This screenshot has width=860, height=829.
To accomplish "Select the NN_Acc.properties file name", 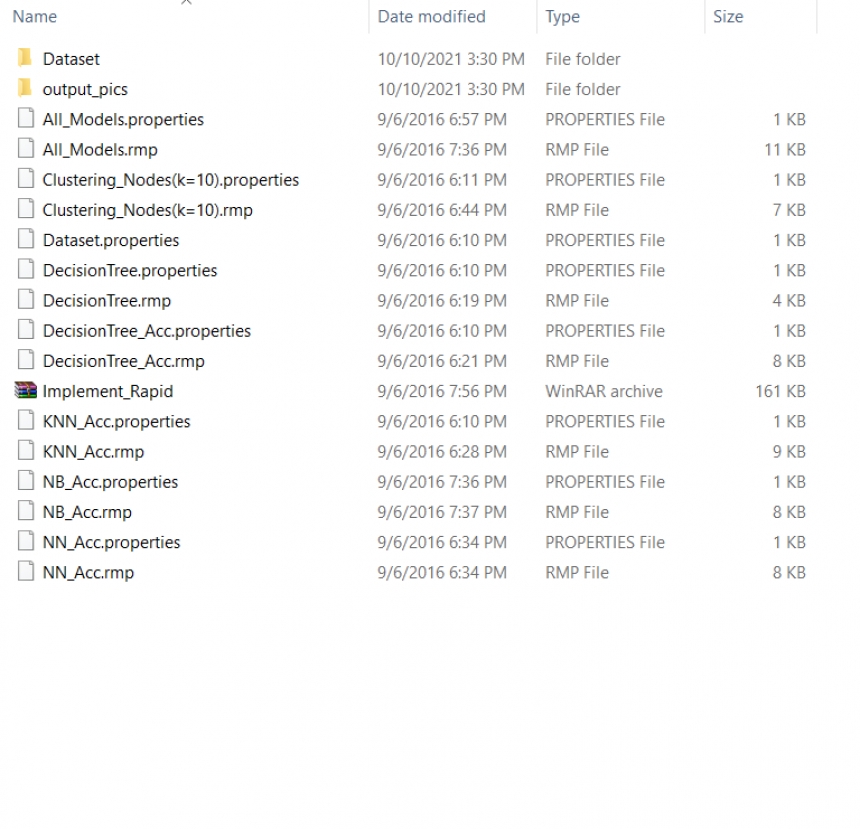I will click(111, 542).
